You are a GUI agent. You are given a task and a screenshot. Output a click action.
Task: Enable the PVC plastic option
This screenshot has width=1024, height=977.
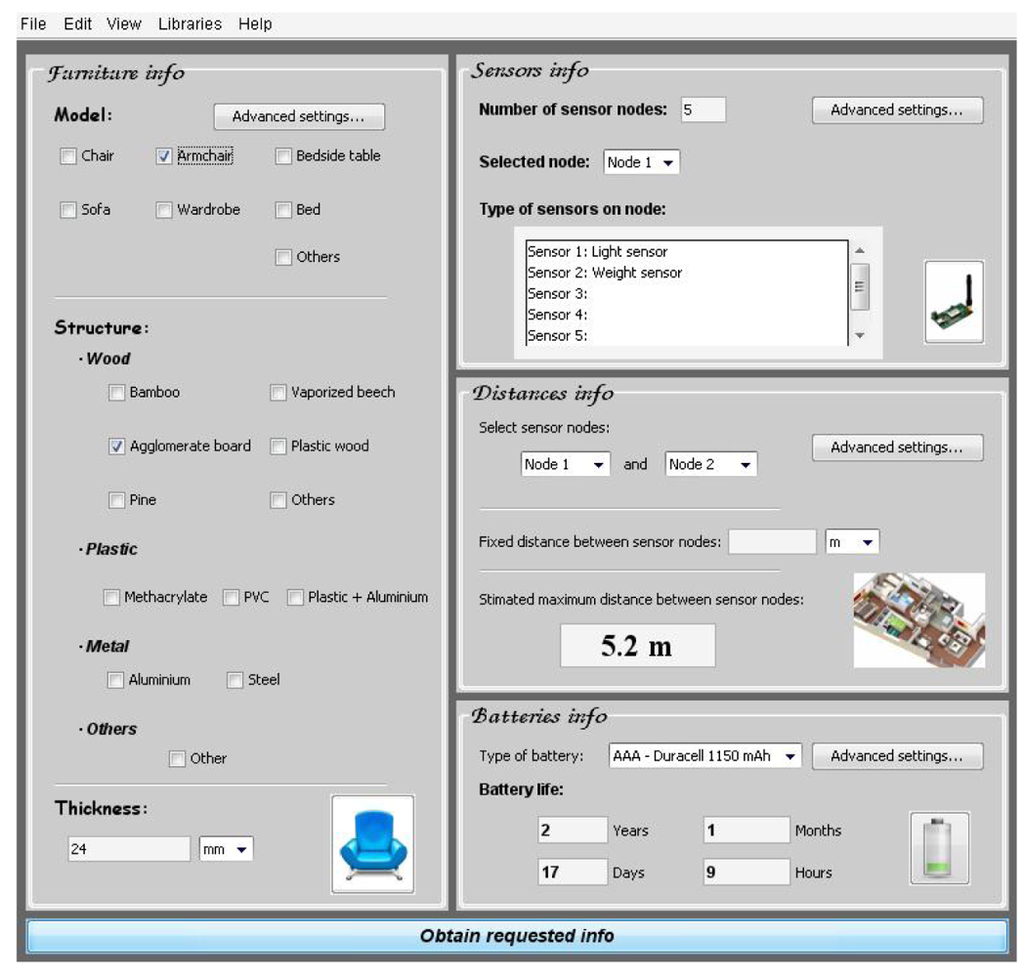[229, 597]
